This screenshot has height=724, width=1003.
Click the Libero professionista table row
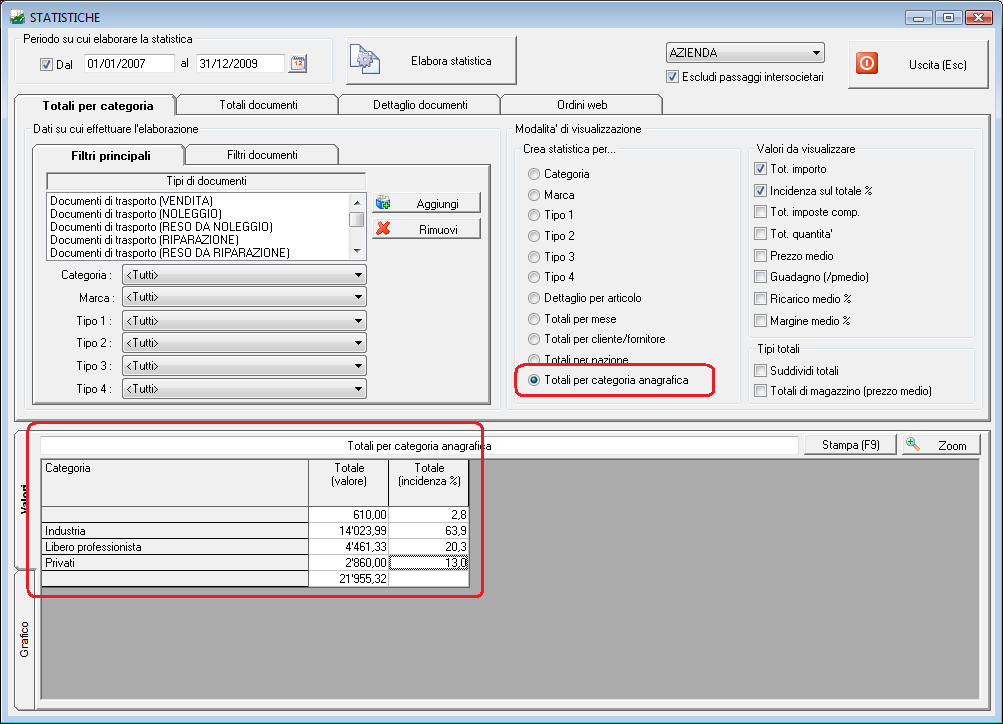tap(255, 547)
